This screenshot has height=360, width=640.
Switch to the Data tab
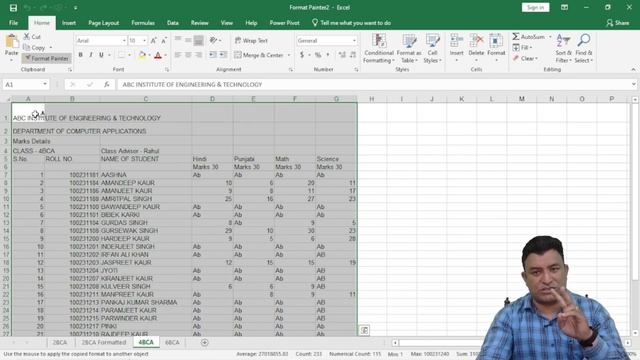click(173, 23)
